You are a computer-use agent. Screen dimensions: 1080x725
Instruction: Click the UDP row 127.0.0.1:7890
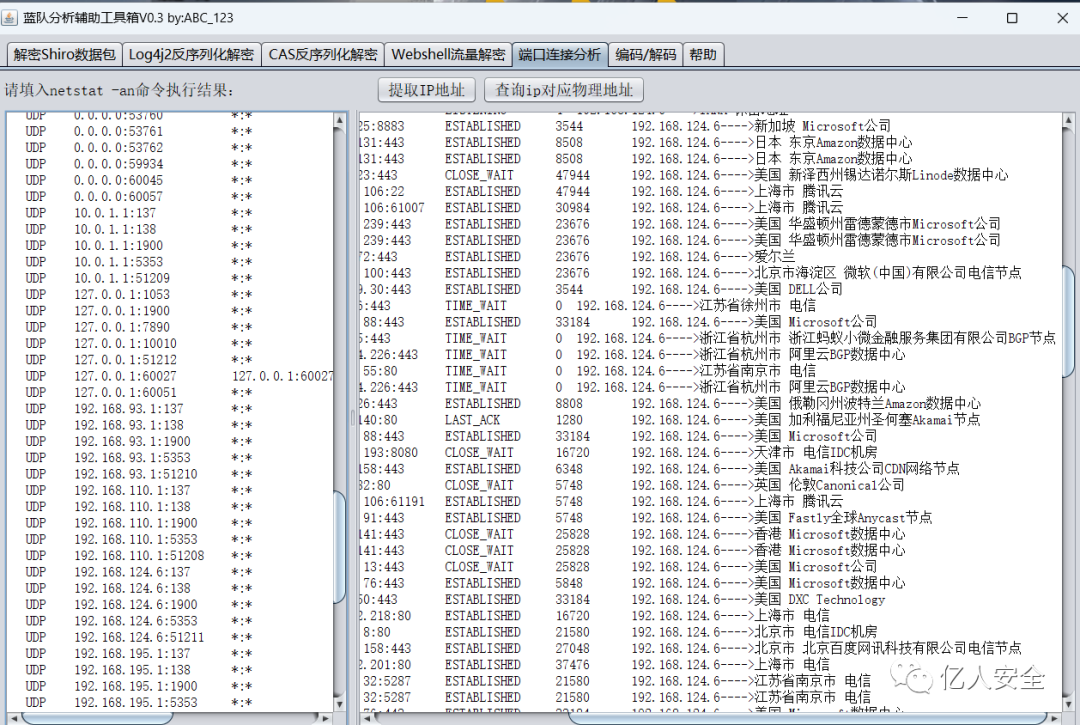tap(138, 327)
